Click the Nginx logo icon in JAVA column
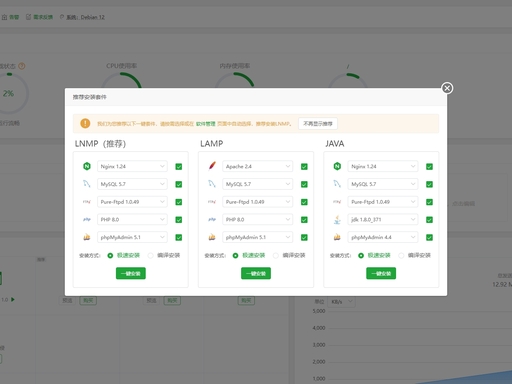Screen dimensions: 512x384 [x=337, y=166]
